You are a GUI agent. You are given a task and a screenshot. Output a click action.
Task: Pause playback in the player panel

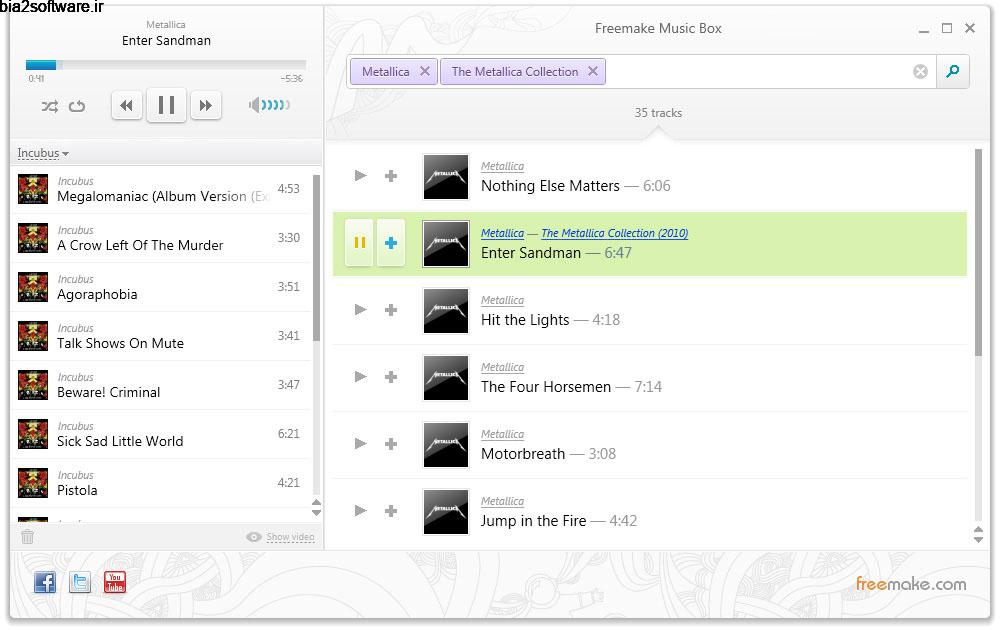click(166, 105)
